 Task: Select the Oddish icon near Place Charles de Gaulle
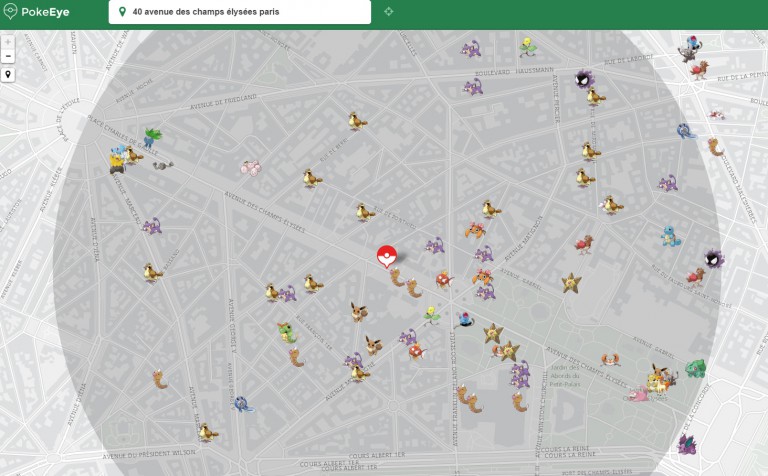click(151, 135)
